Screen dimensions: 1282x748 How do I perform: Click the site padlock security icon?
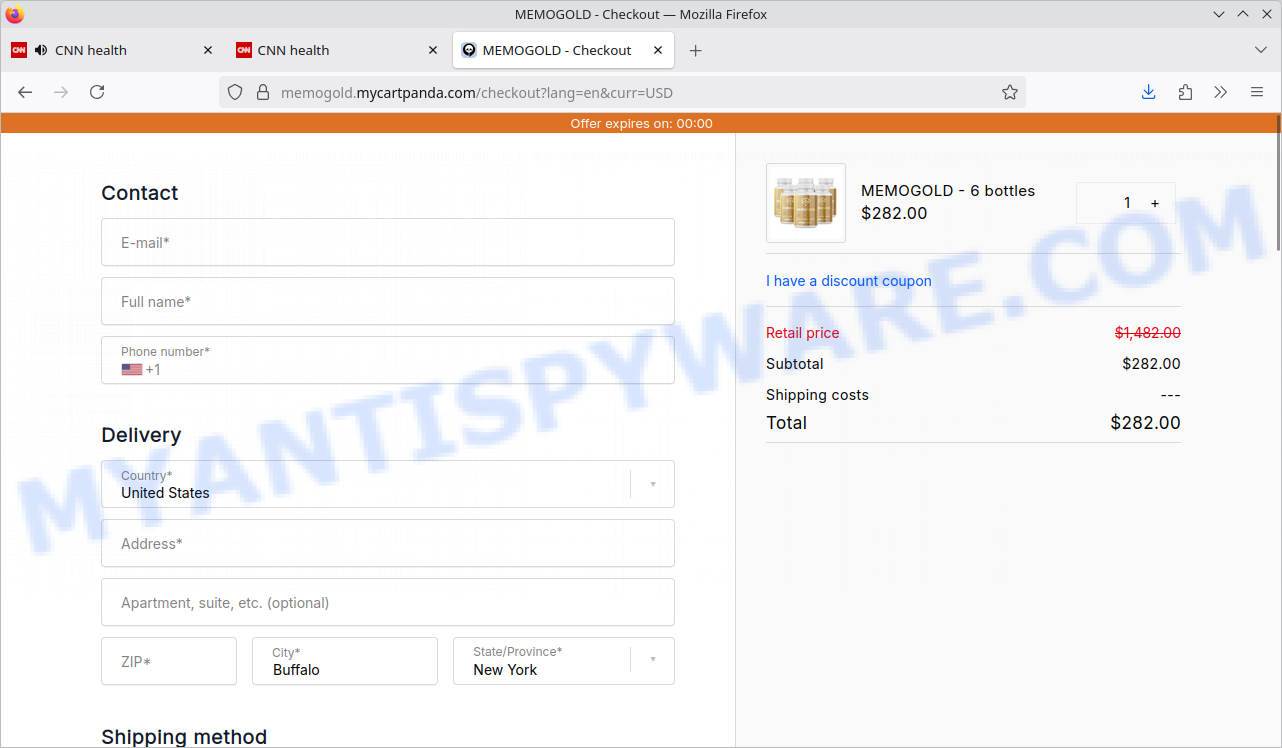[x=263, y=92]
